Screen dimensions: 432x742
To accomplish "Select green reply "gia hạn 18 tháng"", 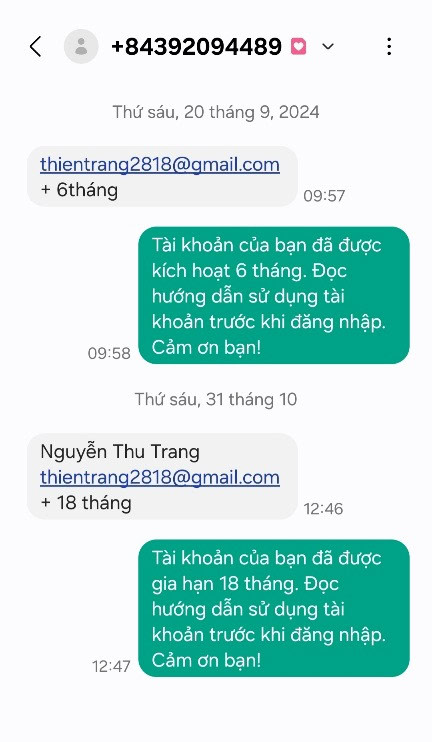I will pyautogui.click(x=274, y=608).
